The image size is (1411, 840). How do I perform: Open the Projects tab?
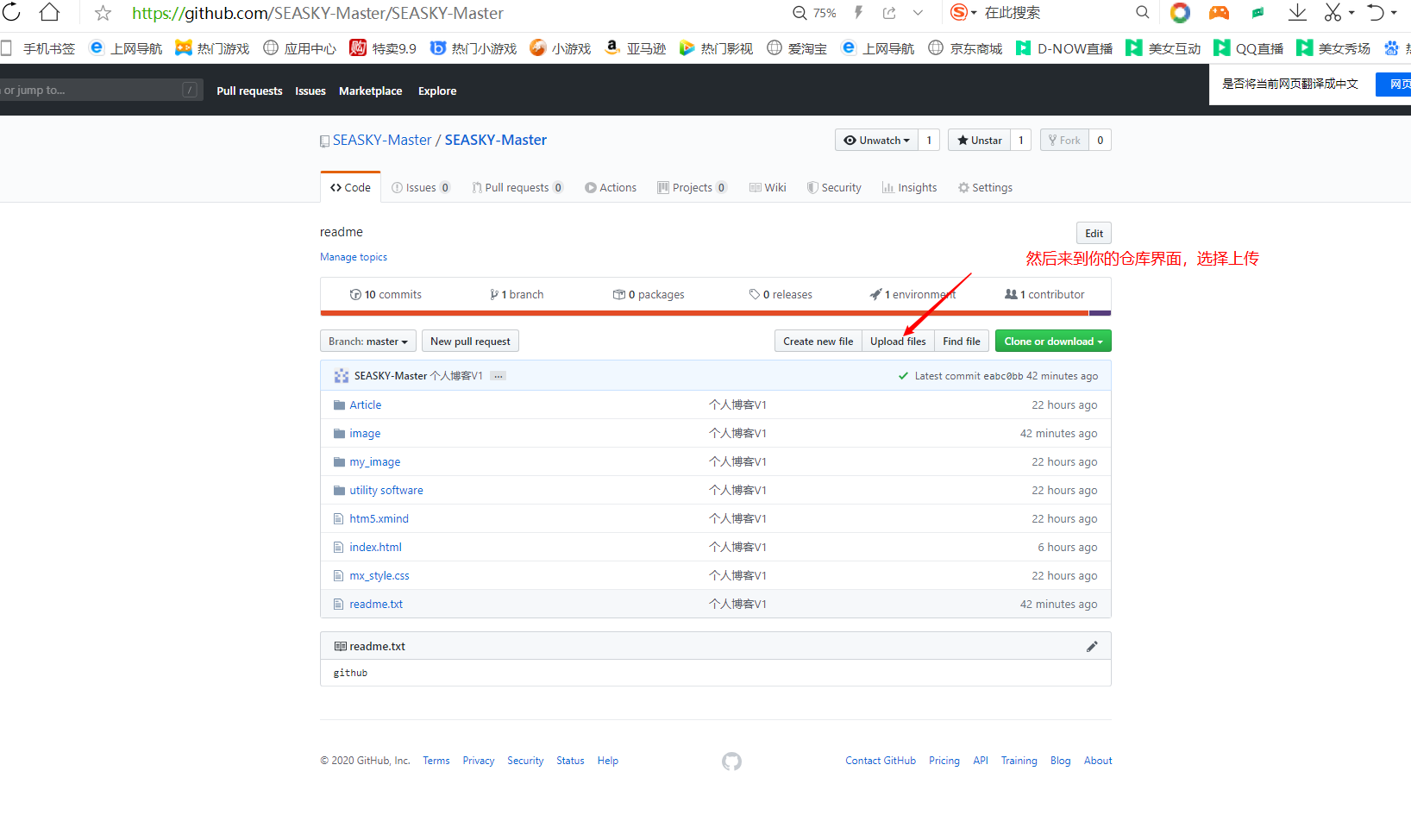coord(692,187)
